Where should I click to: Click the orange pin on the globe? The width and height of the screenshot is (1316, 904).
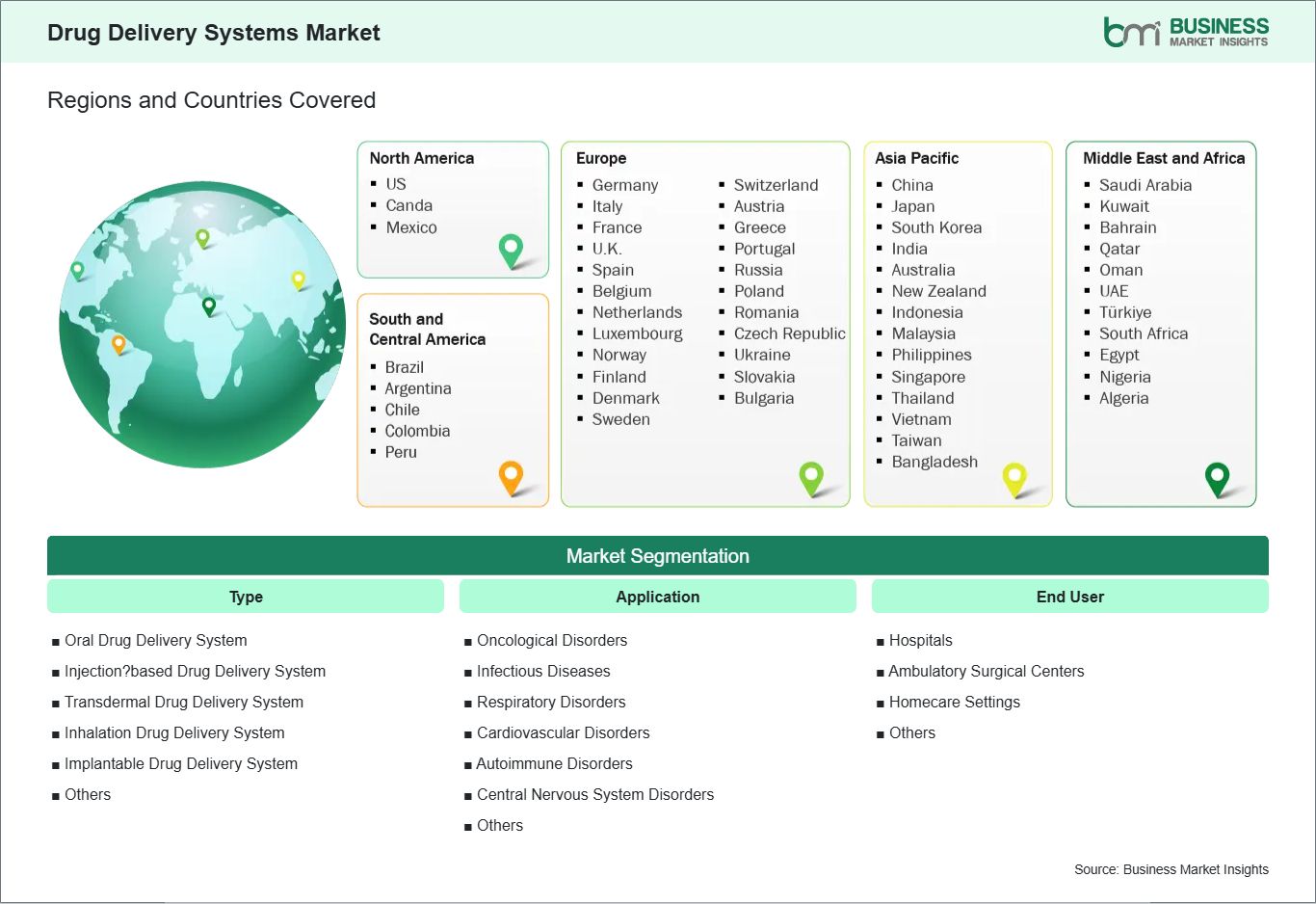coord(118,343)
